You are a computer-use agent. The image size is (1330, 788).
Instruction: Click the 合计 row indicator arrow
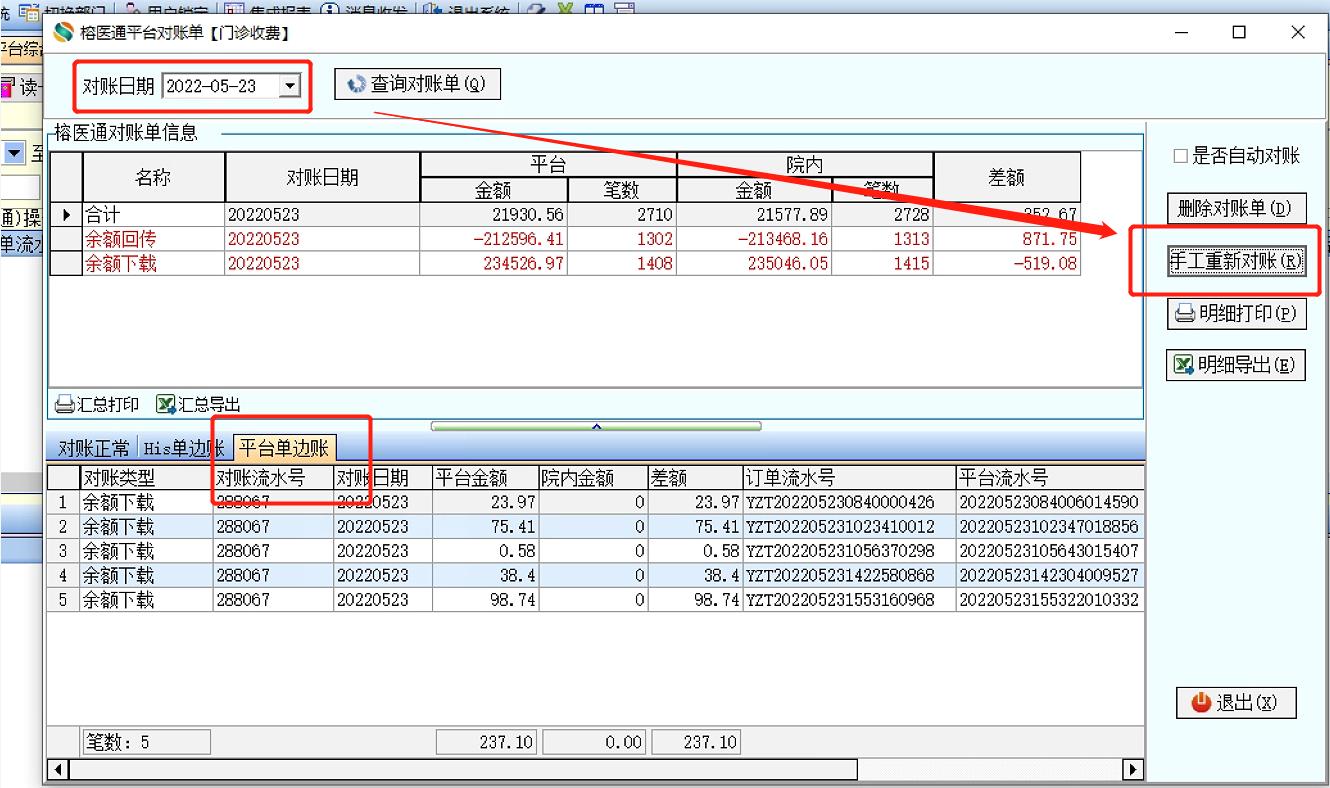pyautogui.click(x=66, y=215)
